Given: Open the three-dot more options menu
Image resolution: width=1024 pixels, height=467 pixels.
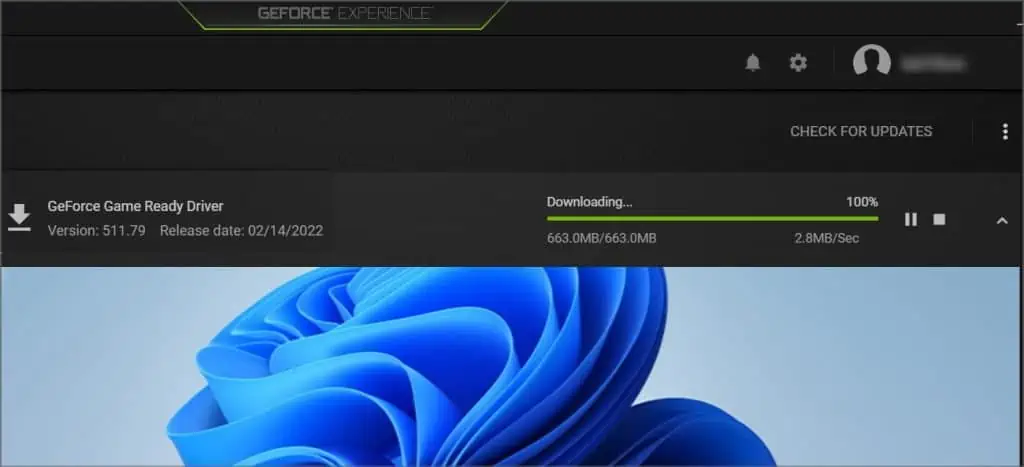Looking at the screenshot, I should [x=1005, y=131].
